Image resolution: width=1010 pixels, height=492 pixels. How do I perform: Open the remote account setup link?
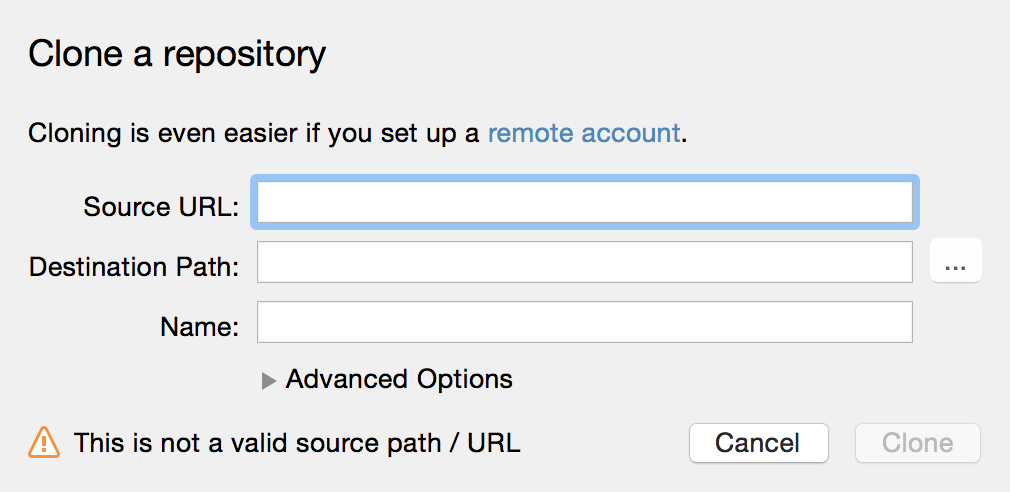[x=584, y=133]
